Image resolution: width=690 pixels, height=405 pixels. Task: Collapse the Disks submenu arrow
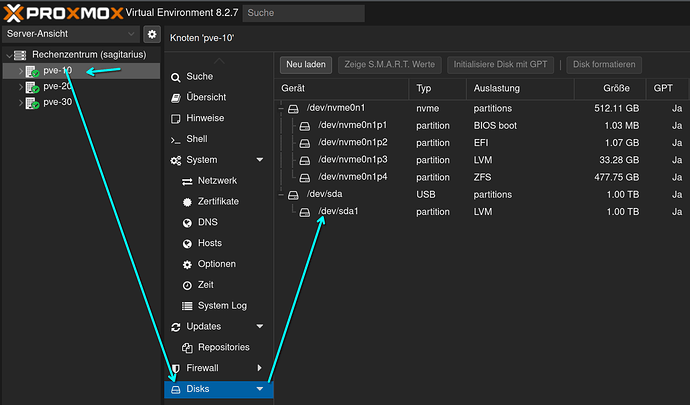(260, 389)
